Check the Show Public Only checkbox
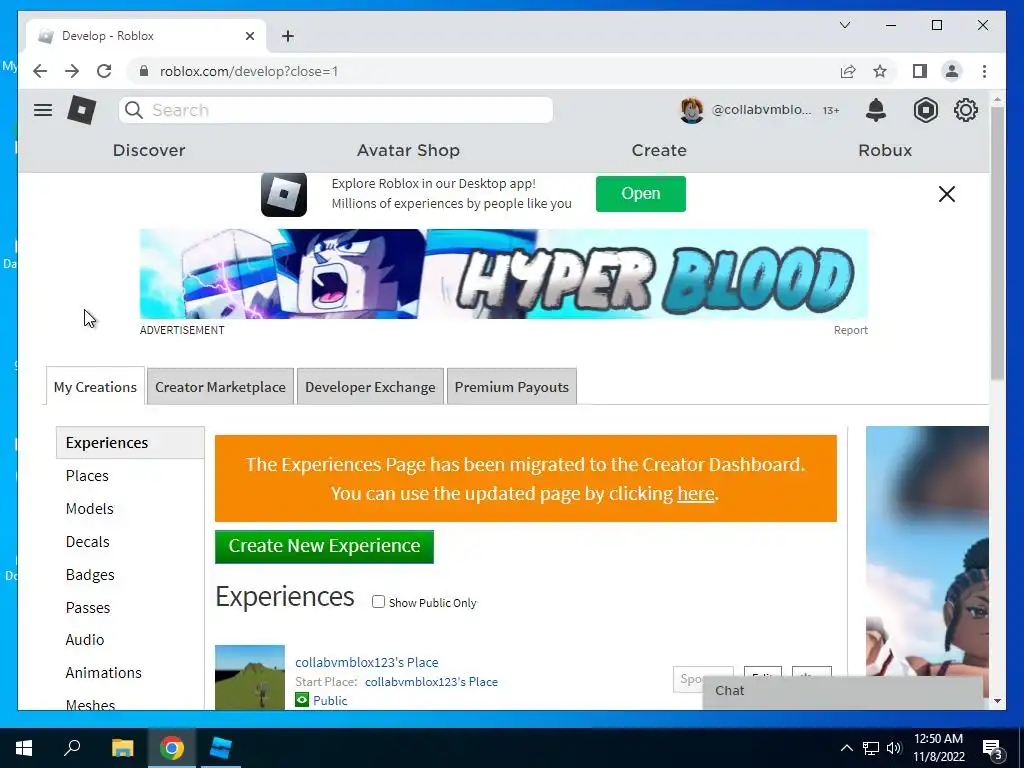The height and width of the screenshot is (768, 1024). [x=378, y=602]
